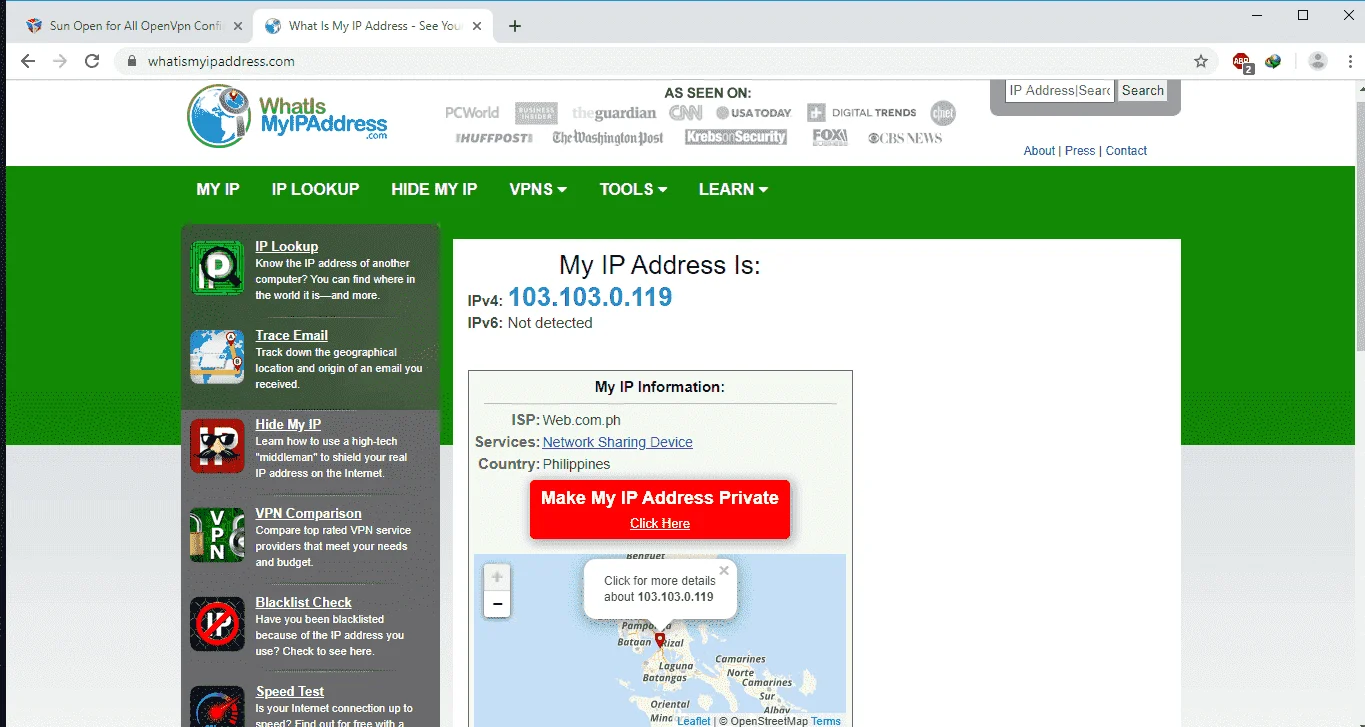
Task: Expand the LEARN dropdown menu
Action: (x=733, y=189)
